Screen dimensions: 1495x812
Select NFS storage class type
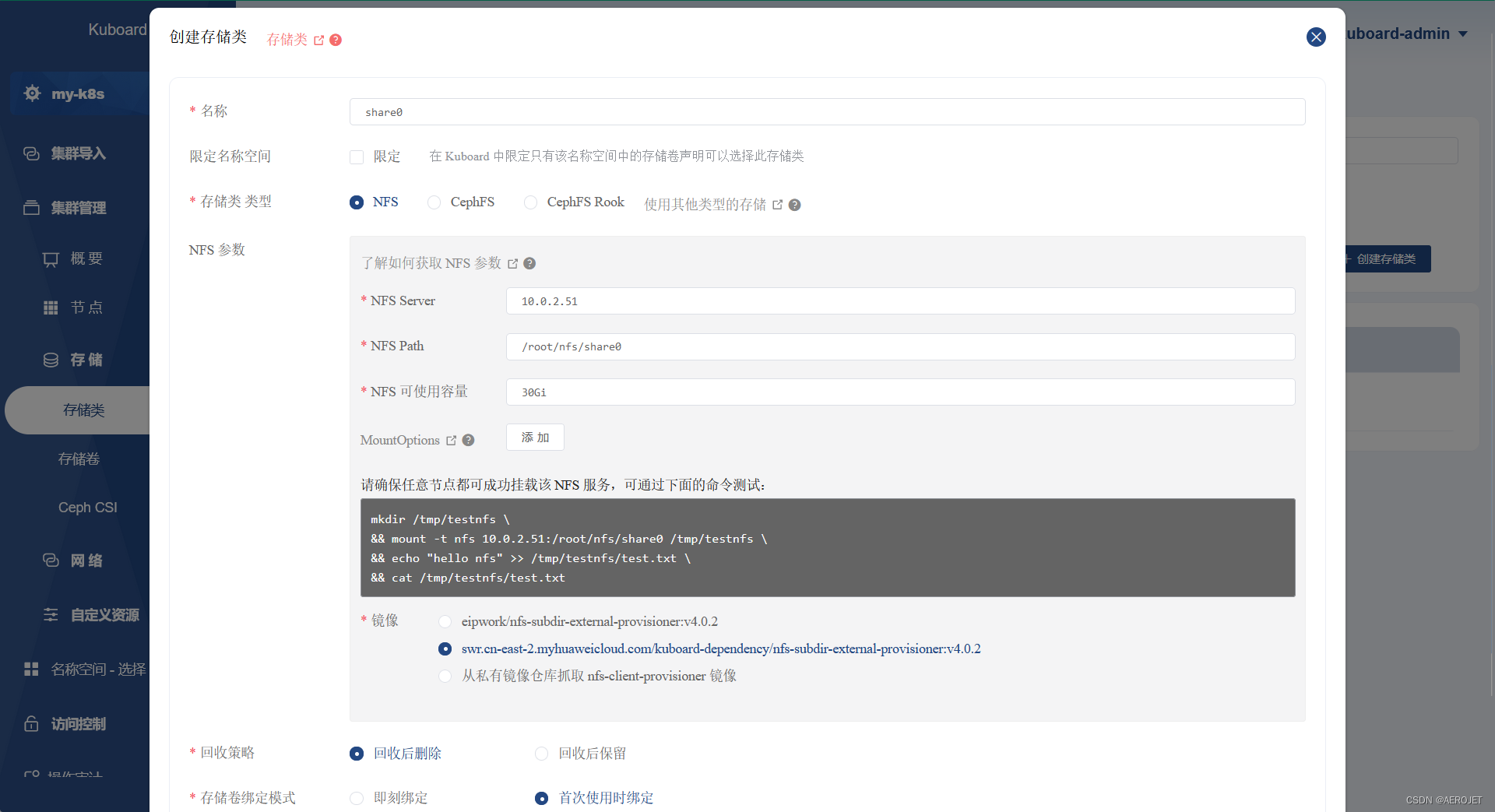[x=357, y=202]
